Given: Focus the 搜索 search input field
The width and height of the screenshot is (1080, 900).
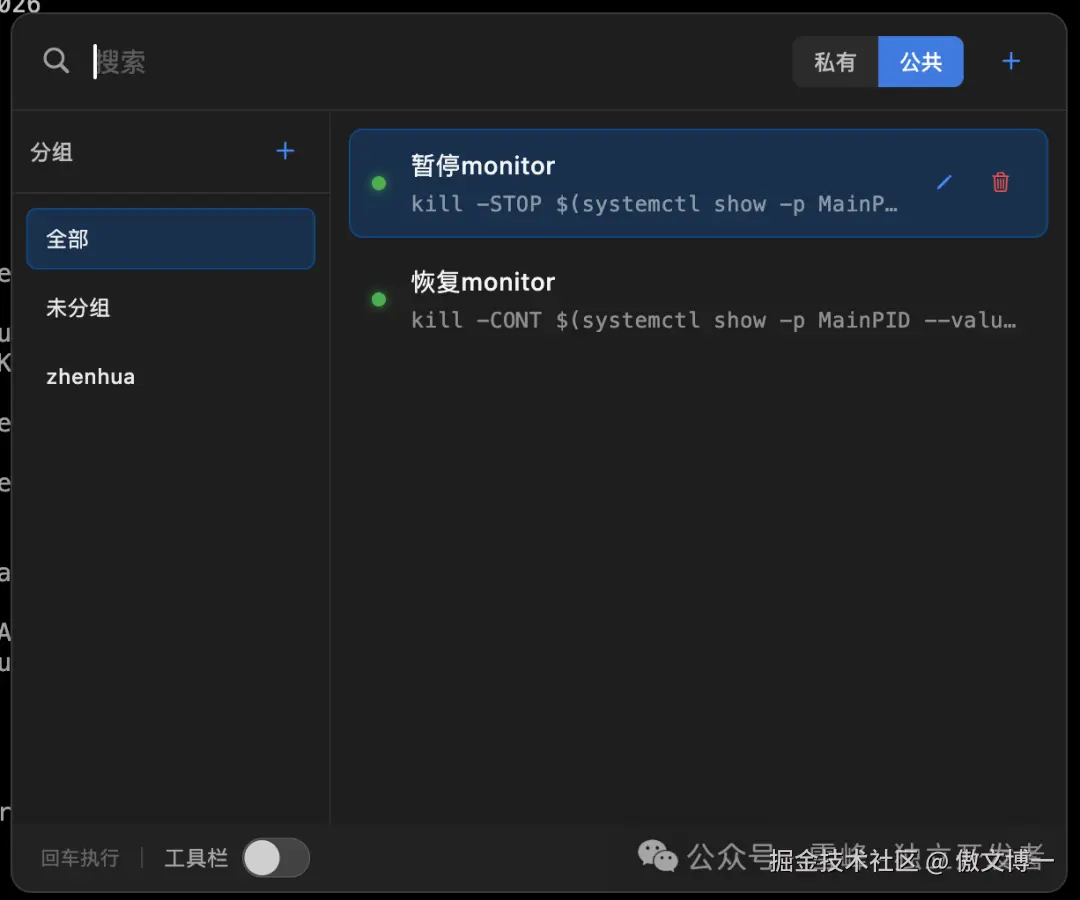Looking at the screenshot, I should (x=400, y=62).
